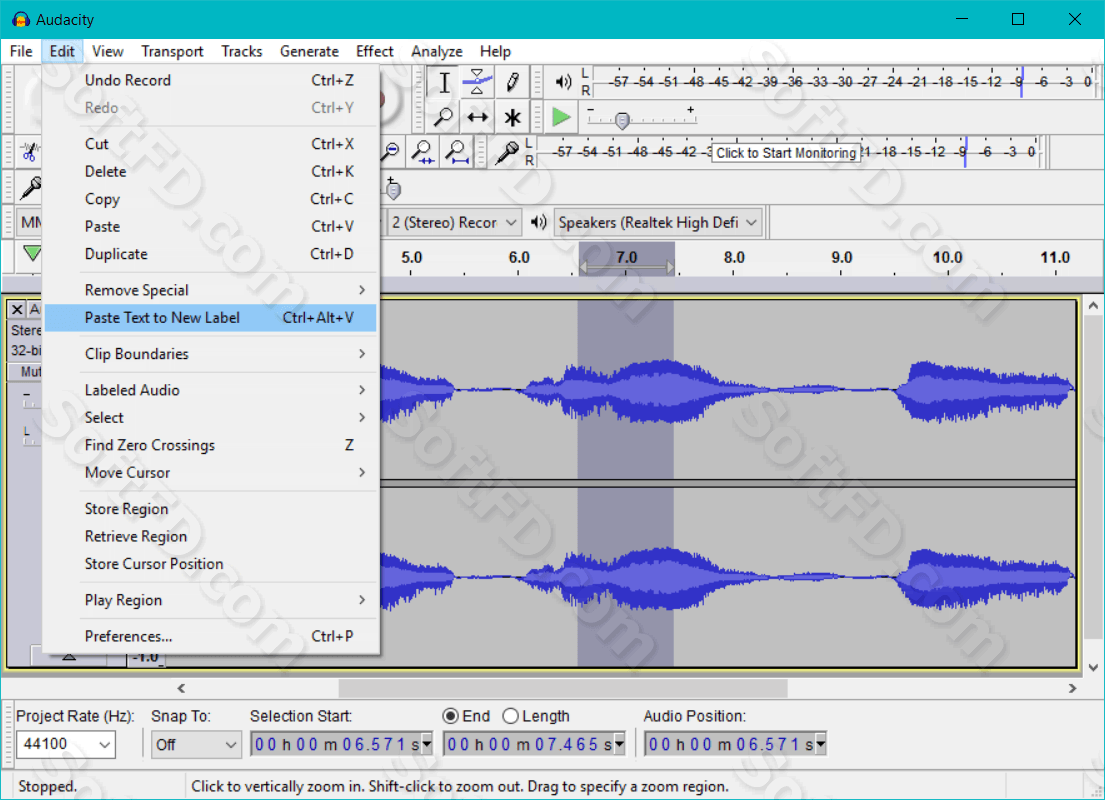Click the microphone icon in the mixer toolbar
Image resolution: width=1105 pixels, height=800 pixels.
pyautogui.click(x=30, y=187)
